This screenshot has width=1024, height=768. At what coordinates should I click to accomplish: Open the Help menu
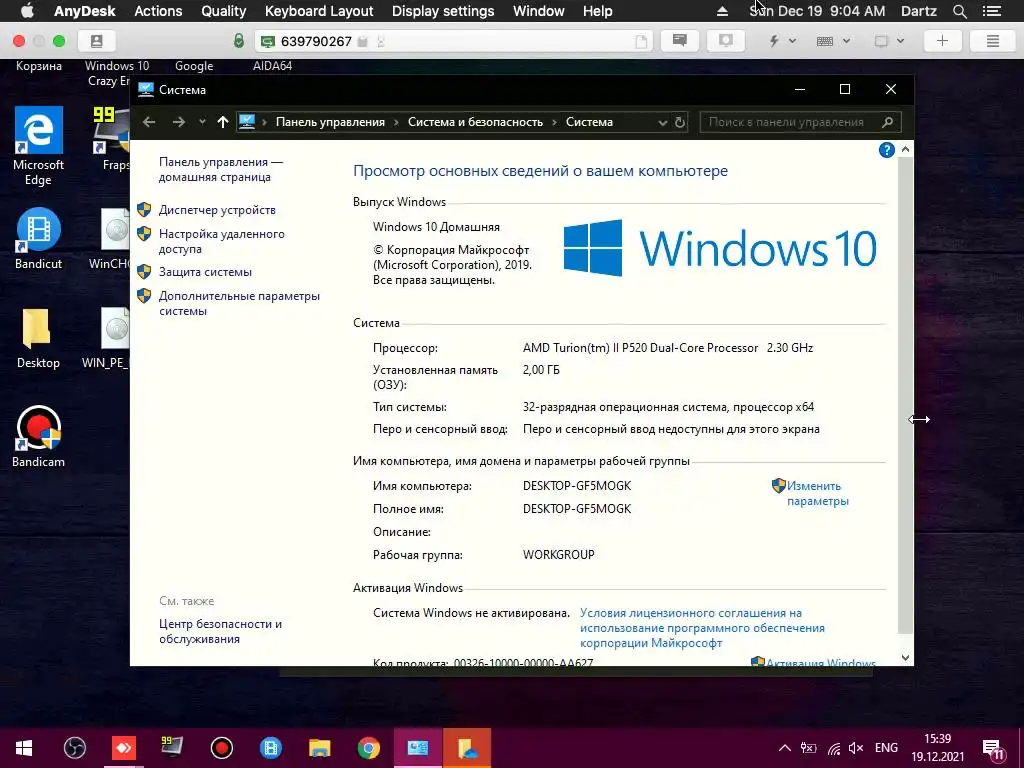point(598,11)
